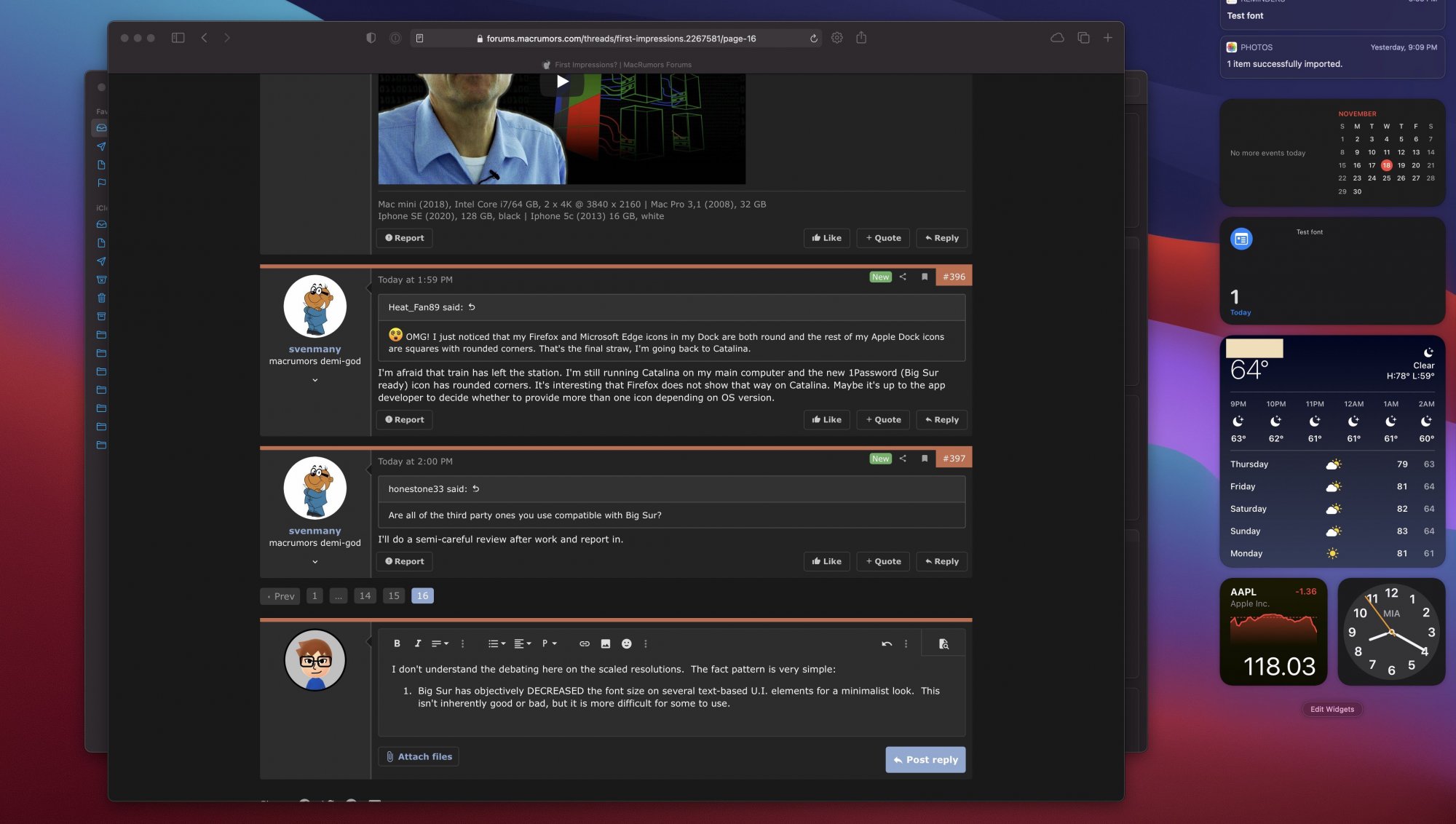Quote post #396

pyautogui.click(x=883, y=420)
